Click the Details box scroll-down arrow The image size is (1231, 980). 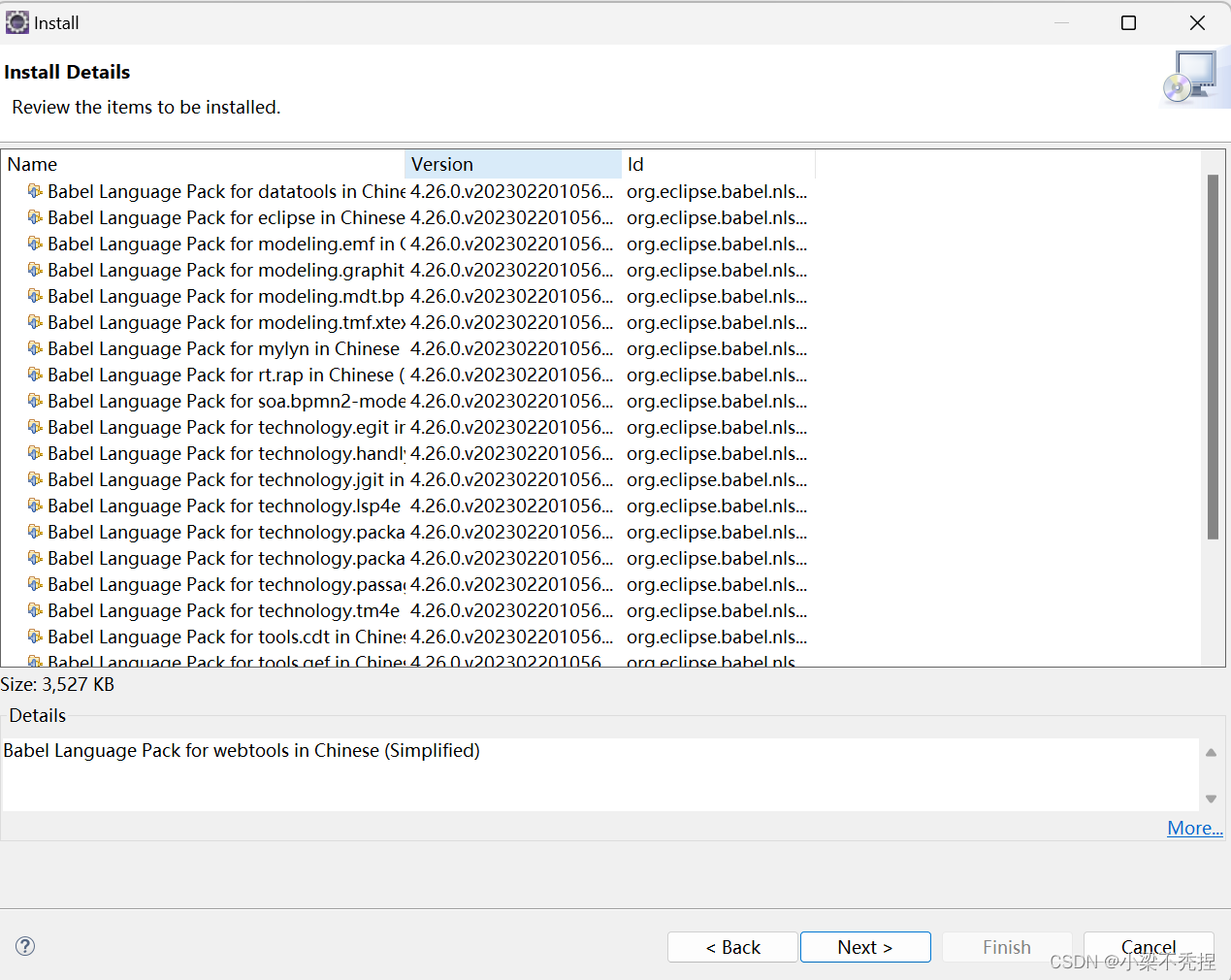(1211, 799)
